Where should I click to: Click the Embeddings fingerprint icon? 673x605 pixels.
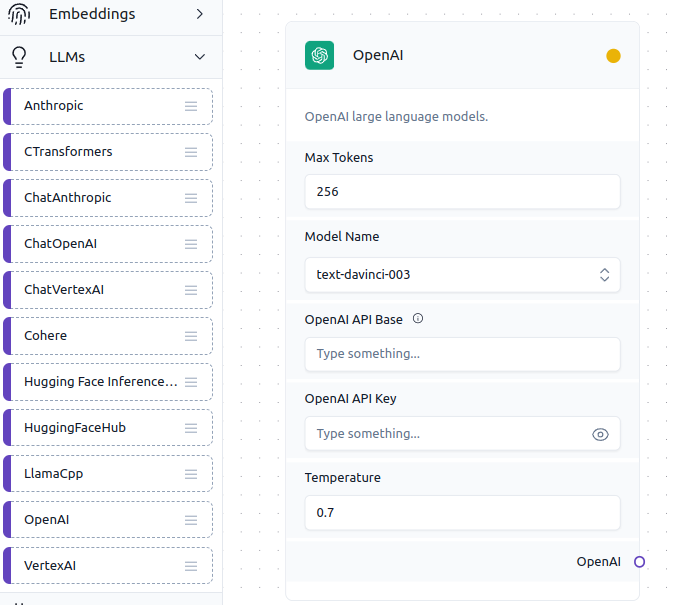[19, 15]
